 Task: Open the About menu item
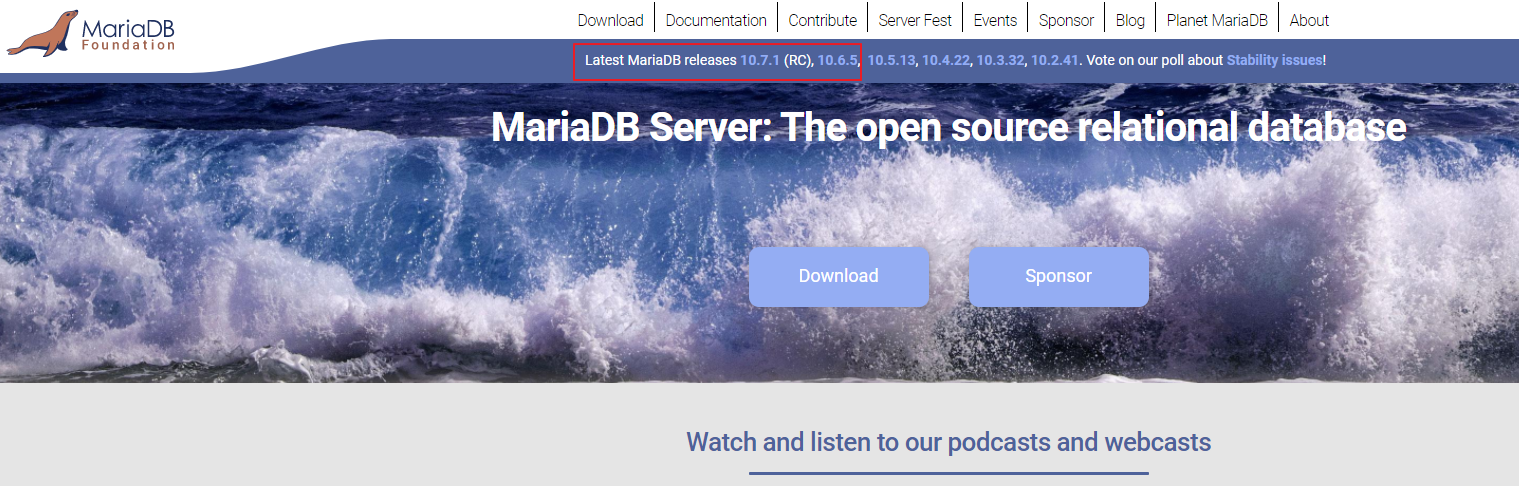click(1309, 20)
